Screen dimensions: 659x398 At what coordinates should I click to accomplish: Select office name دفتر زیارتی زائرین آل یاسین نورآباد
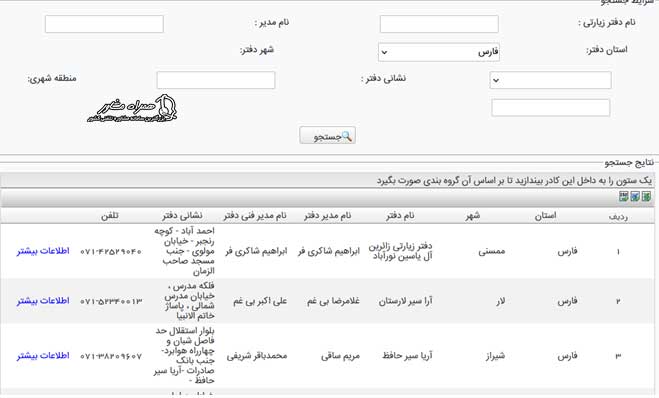401,251
